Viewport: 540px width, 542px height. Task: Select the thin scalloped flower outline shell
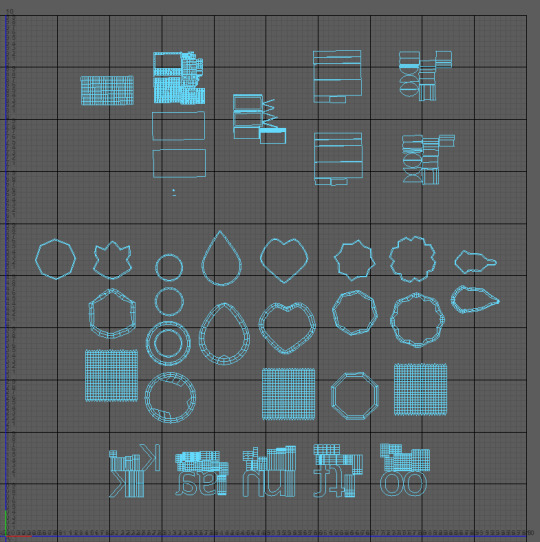pyautogui.click(x=412, y=259)
